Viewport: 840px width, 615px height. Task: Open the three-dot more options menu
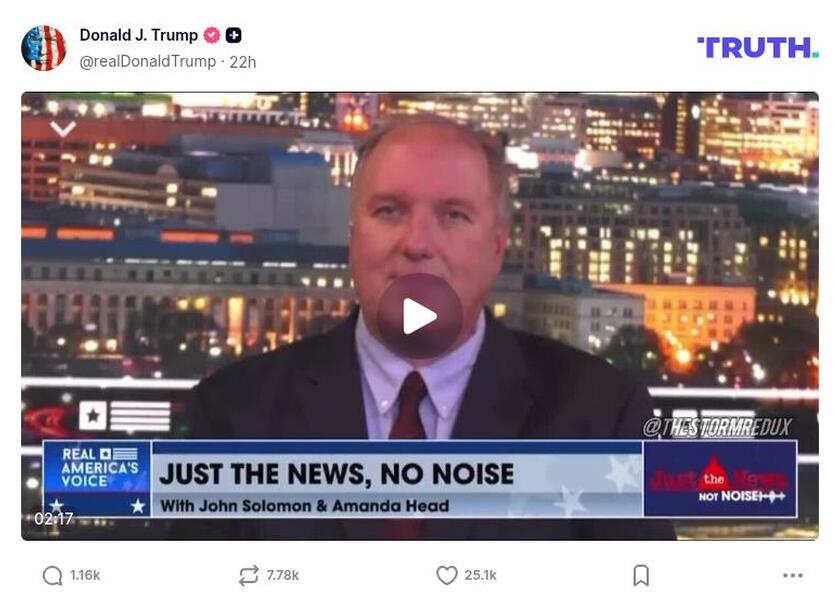pos(792,575)
